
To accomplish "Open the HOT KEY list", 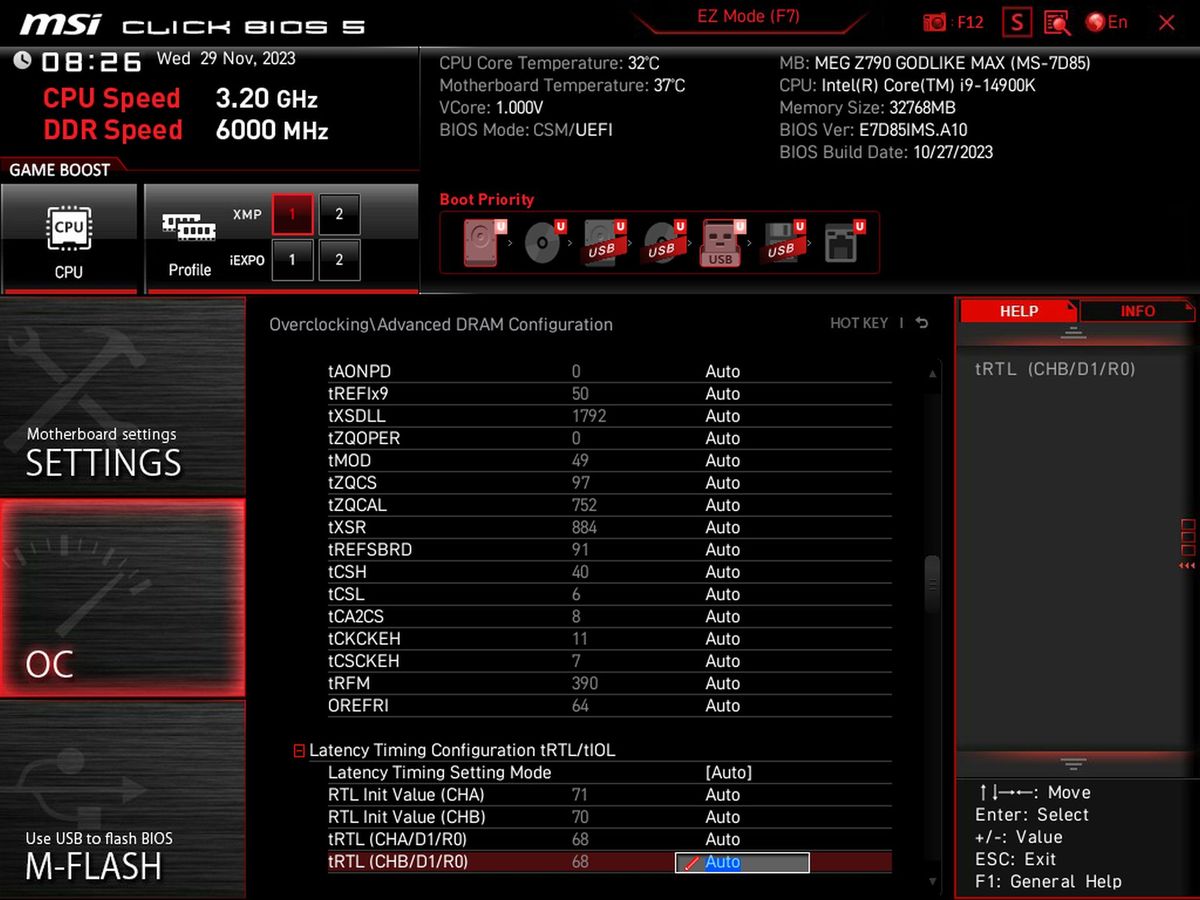I will coord(859,323).
